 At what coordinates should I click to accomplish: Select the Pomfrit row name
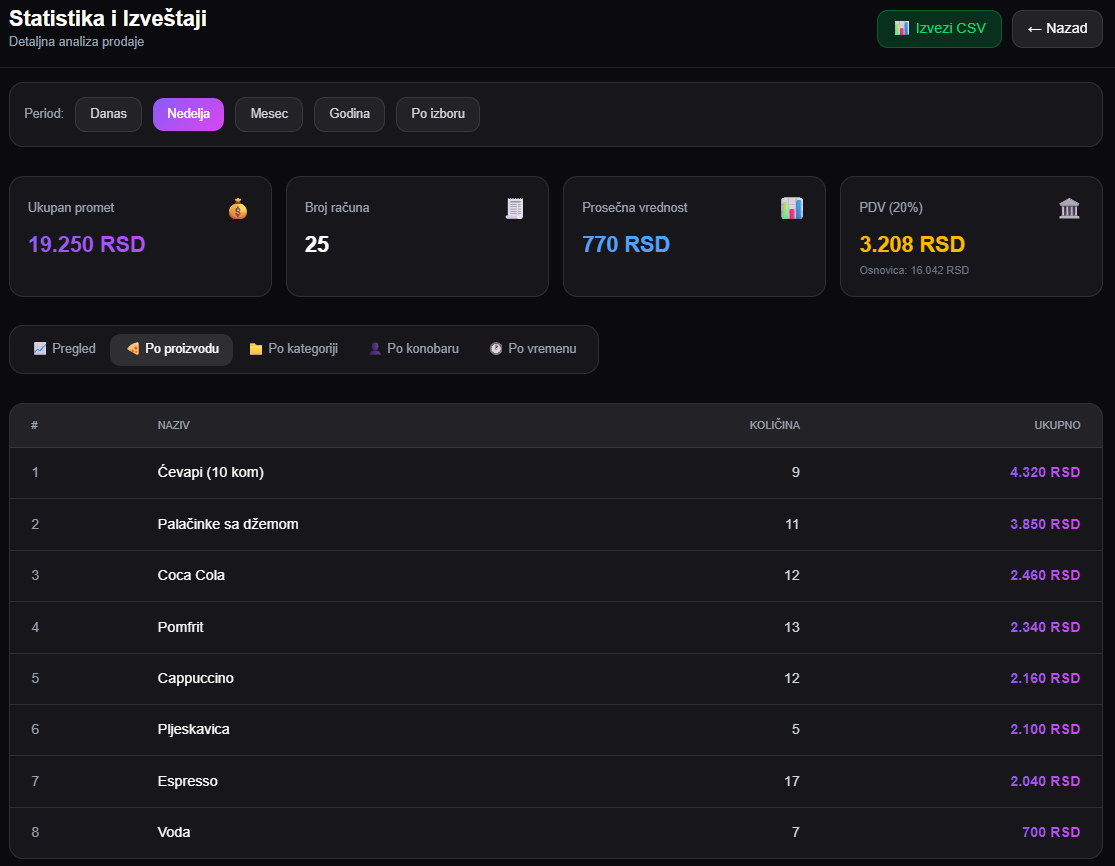[x=181, y=627]
